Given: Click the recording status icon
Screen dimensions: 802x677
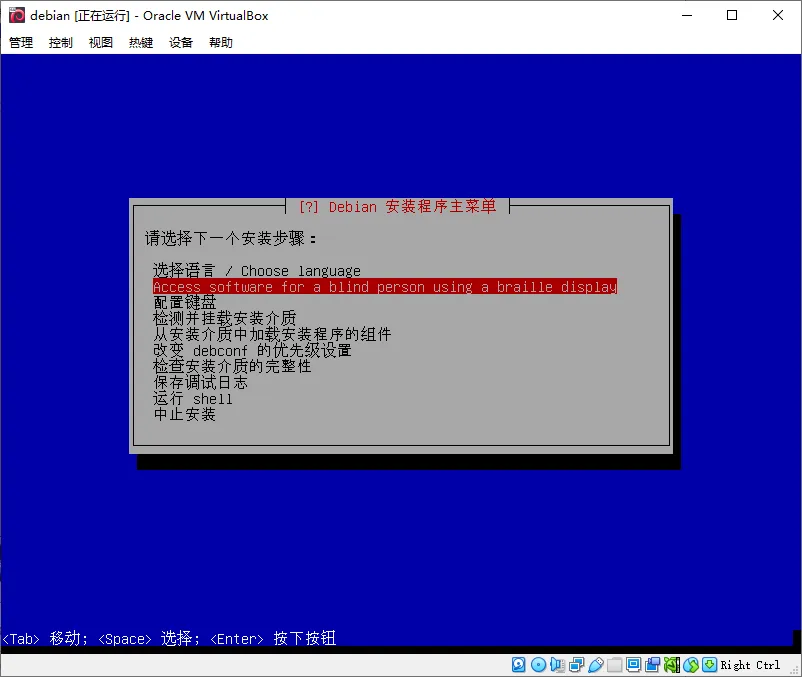Looking at the screenshot, I should (x=653, y=665).
